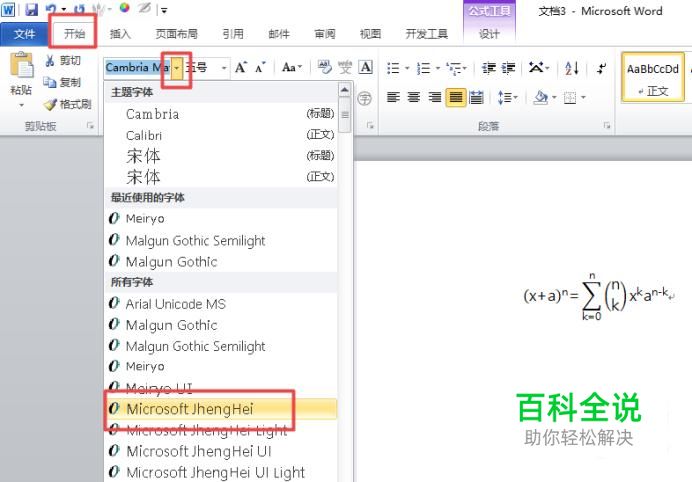This screenshot has height=482, width=692.
Task: Click the Cut (剪切) scissors icon
Action: tap(49, 60)
